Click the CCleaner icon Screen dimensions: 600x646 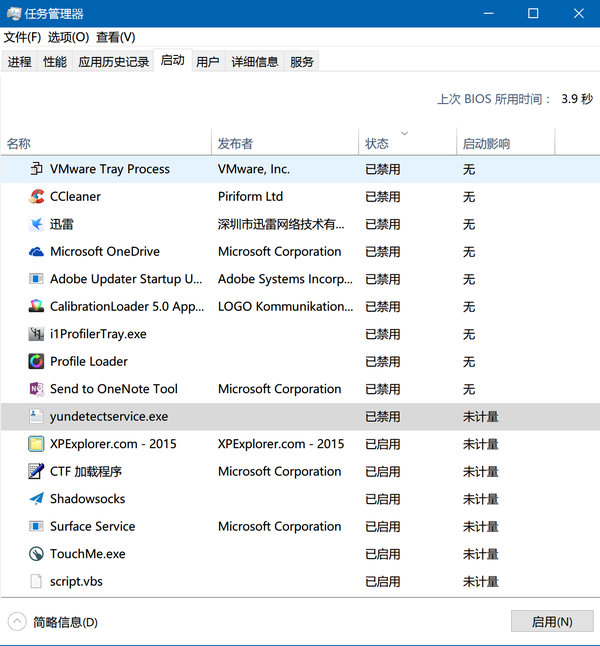(x=36, y=197)
